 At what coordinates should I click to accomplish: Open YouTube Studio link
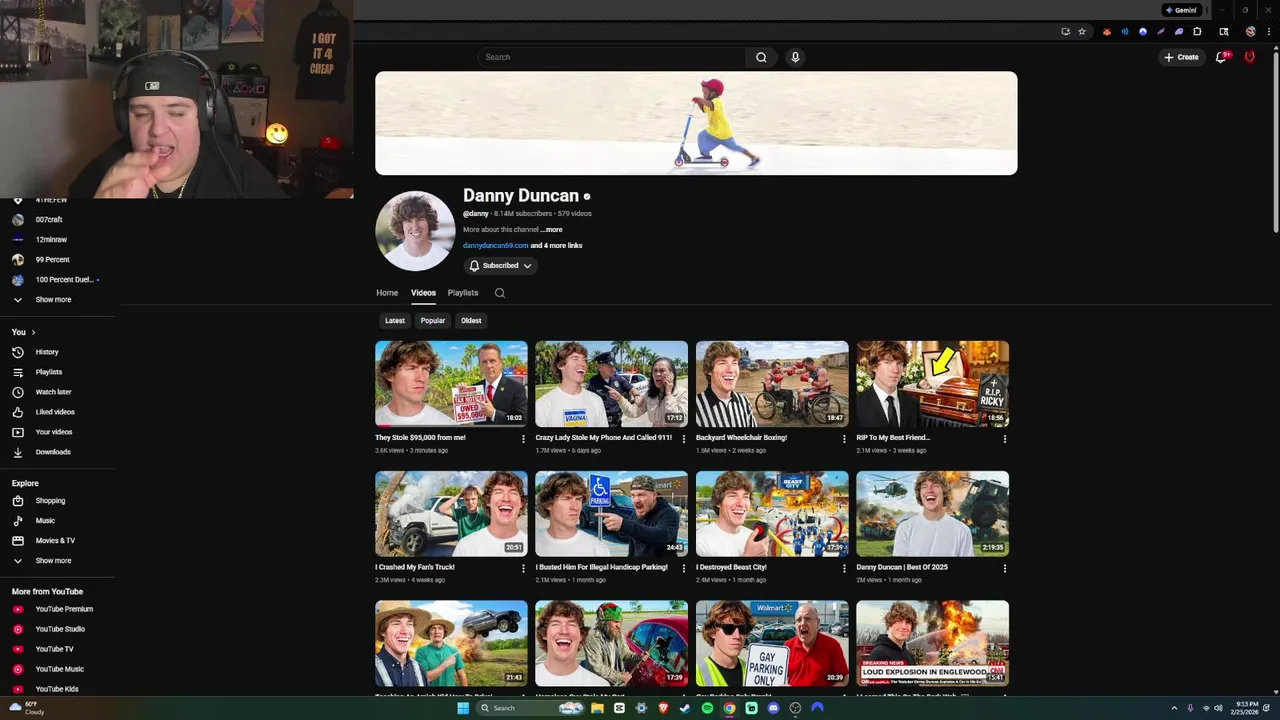60,629
